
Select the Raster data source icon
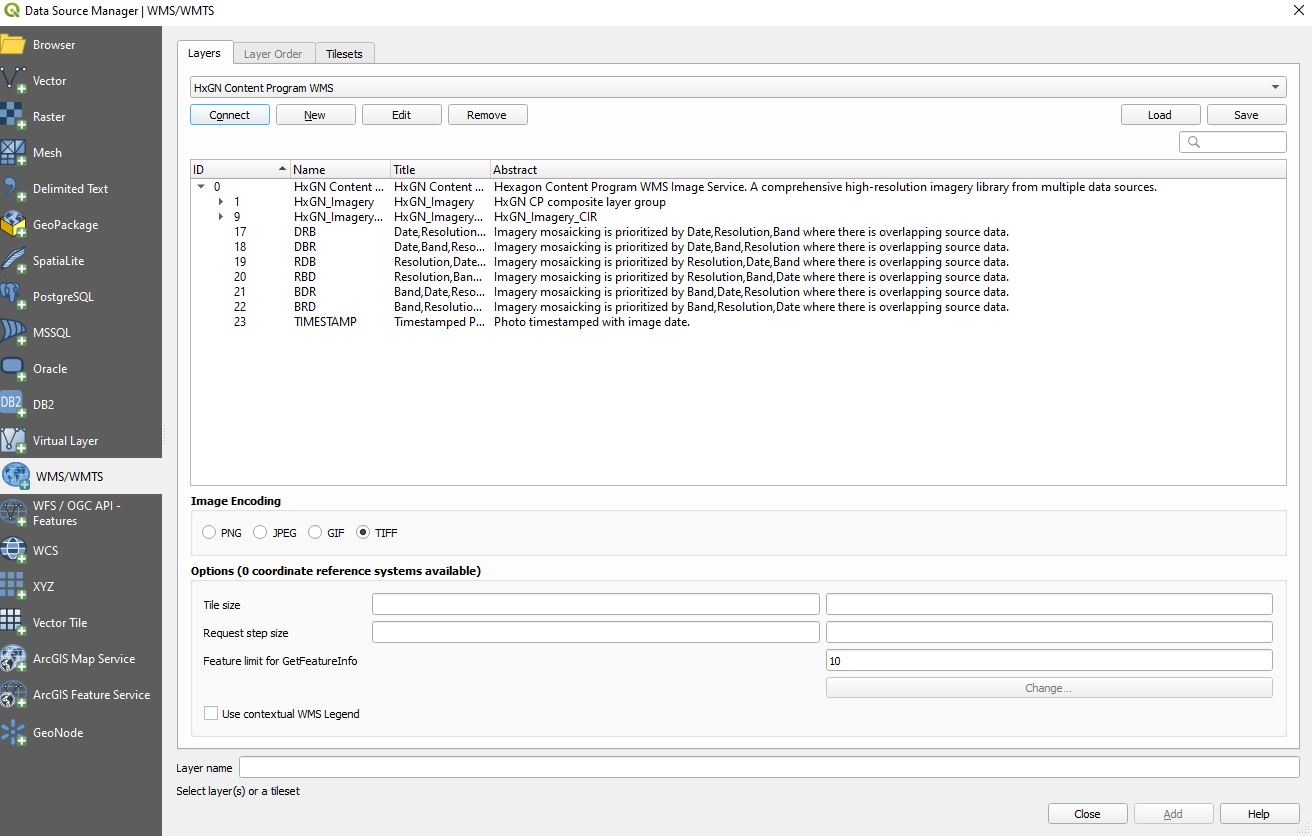[14, 117]
